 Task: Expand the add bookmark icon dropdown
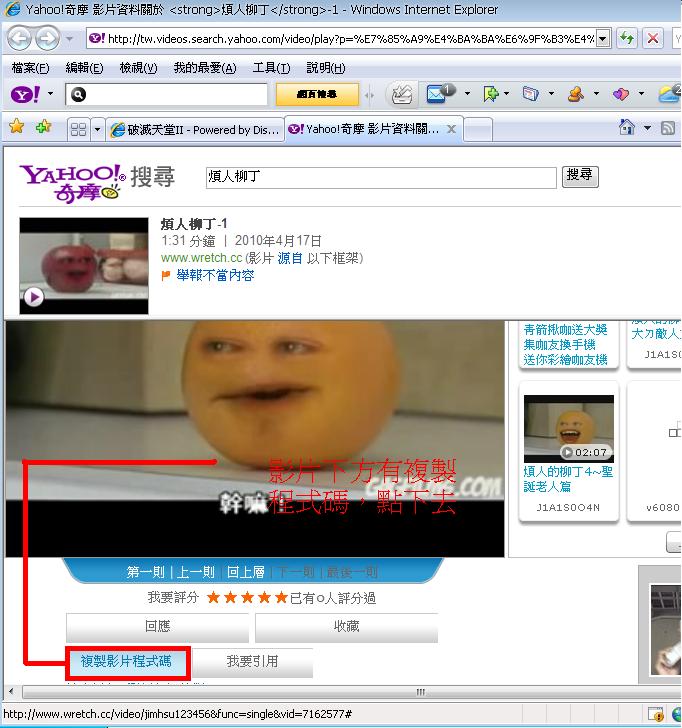coord(507,94)
